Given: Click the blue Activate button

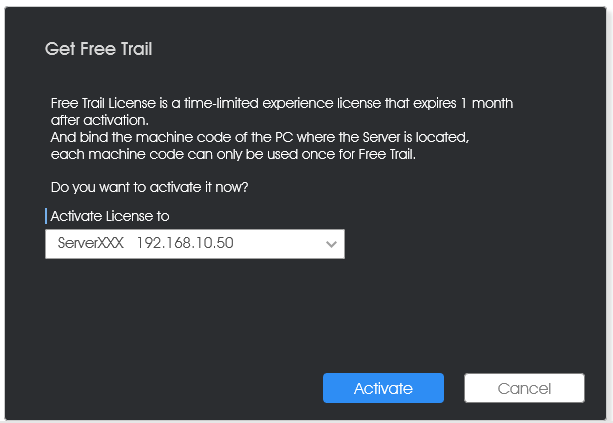Looking at the screenshot, I should coord(383,388).
